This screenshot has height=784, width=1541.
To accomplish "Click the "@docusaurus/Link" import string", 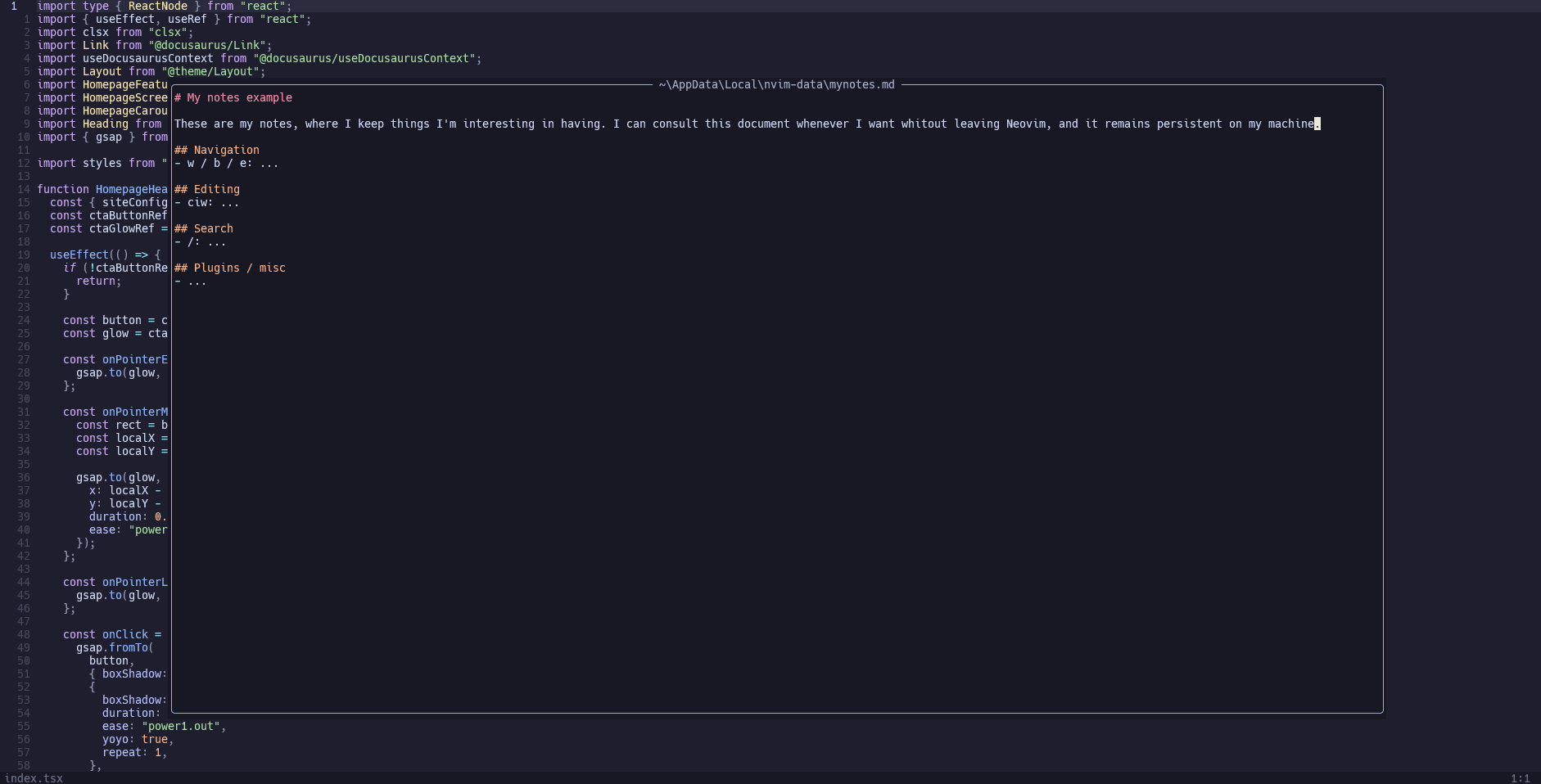I will click(210, 45).
